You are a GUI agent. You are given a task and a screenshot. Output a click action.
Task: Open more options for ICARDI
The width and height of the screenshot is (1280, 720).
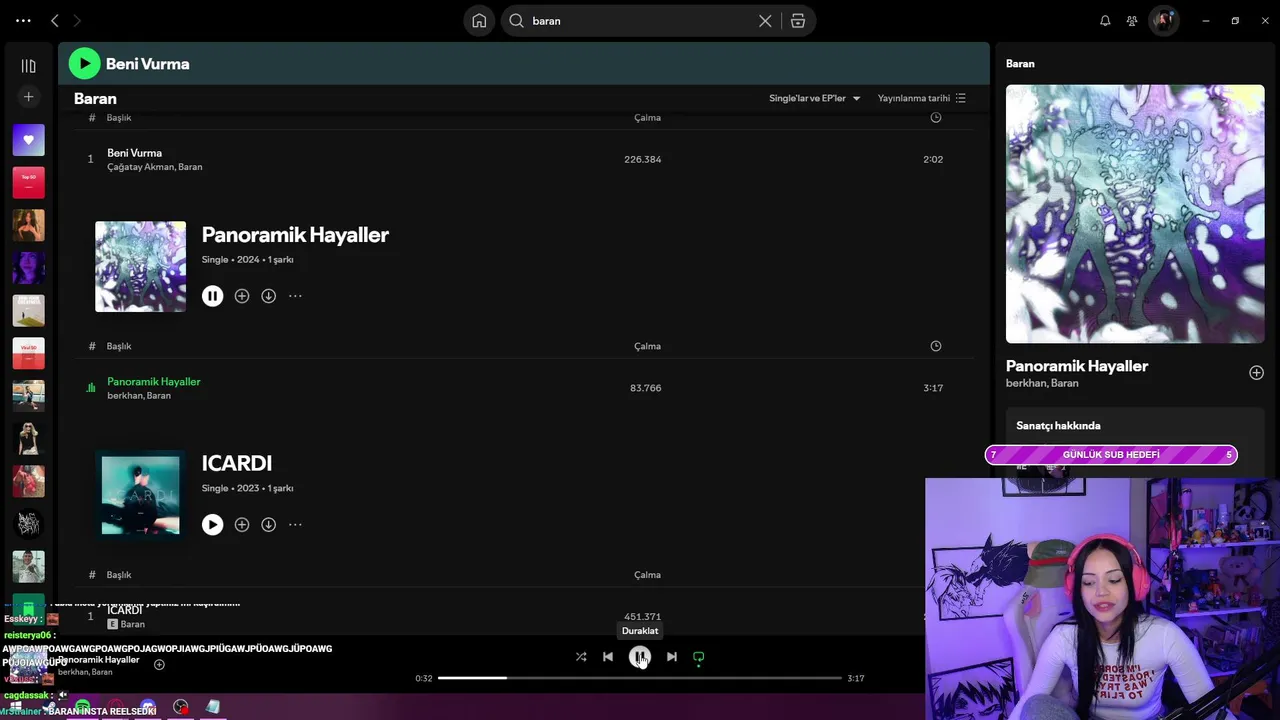(x=295, y=525)
